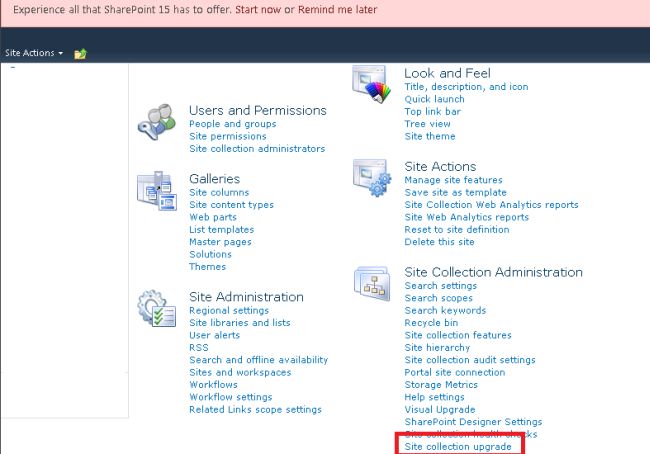This screenshot has width=650, height=454.
Task: Open Storage Metrics
Action: pyautogui.click(x=441, y=385)
